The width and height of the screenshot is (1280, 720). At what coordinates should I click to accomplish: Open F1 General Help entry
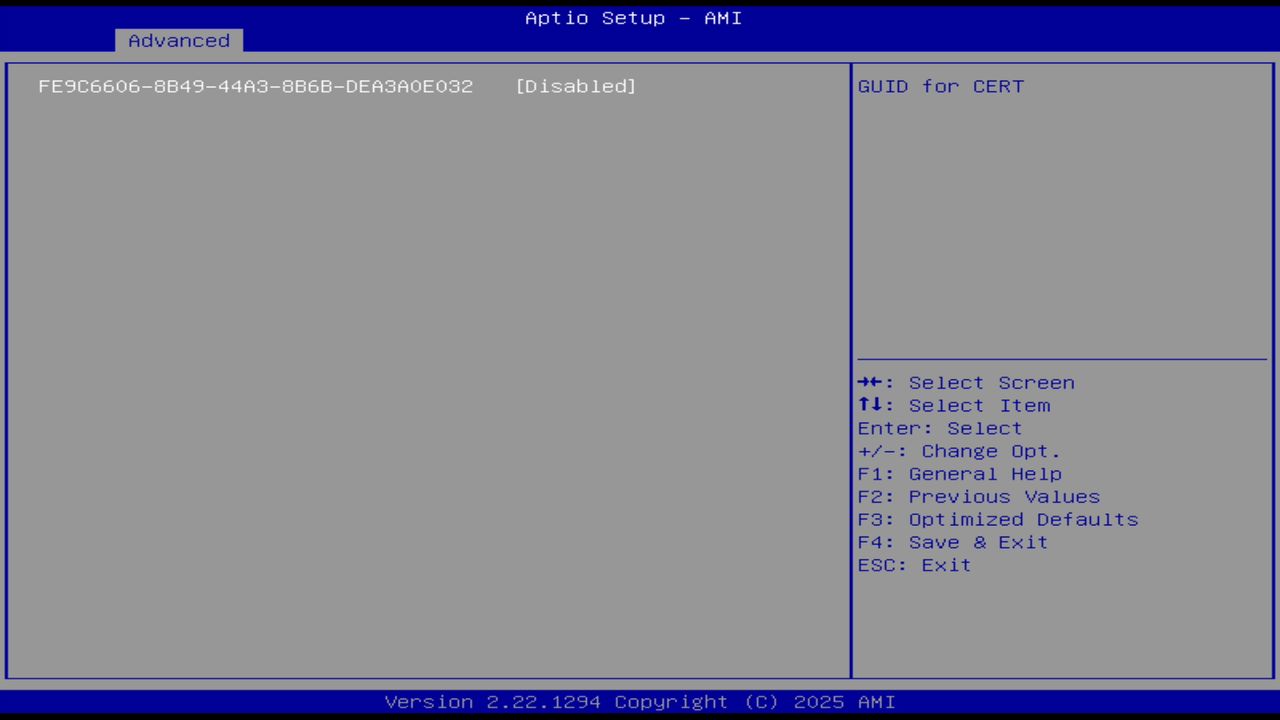(960, 473)
